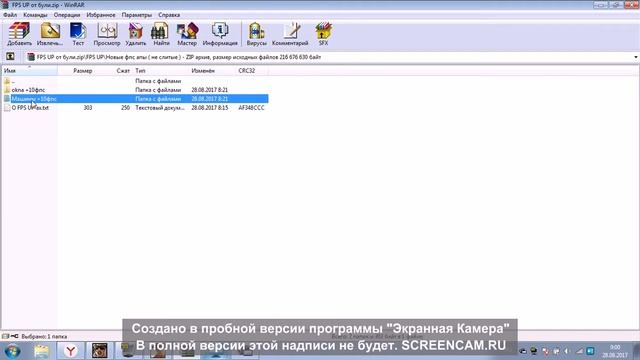The width and height of the screenshot is (640, 360).
Task: Expand the archive path dropdown arrow
Action: pyautogui.click(x=636, y=57)
